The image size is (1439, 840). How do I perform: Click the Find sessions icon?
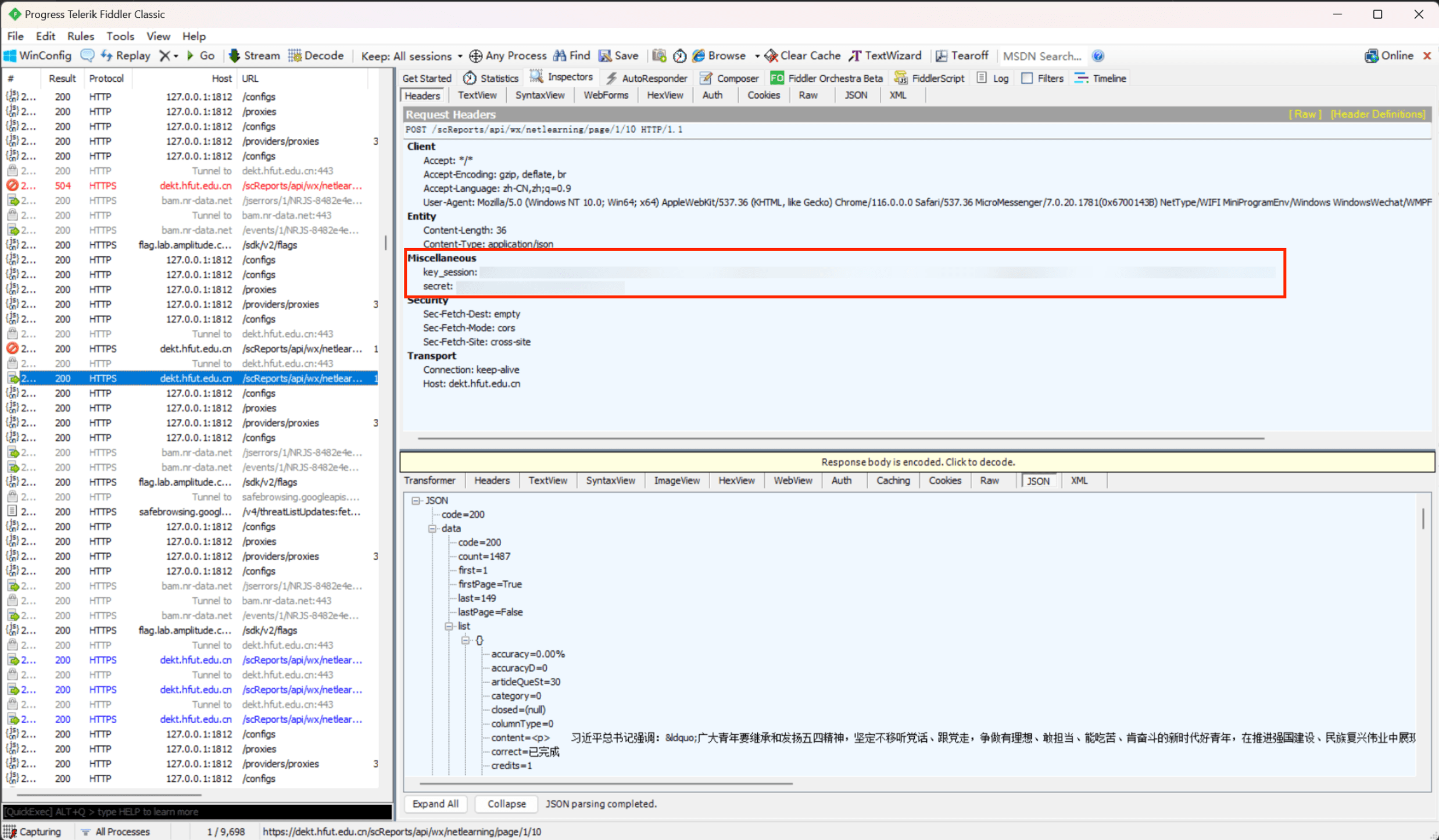(x=560, y=56)
